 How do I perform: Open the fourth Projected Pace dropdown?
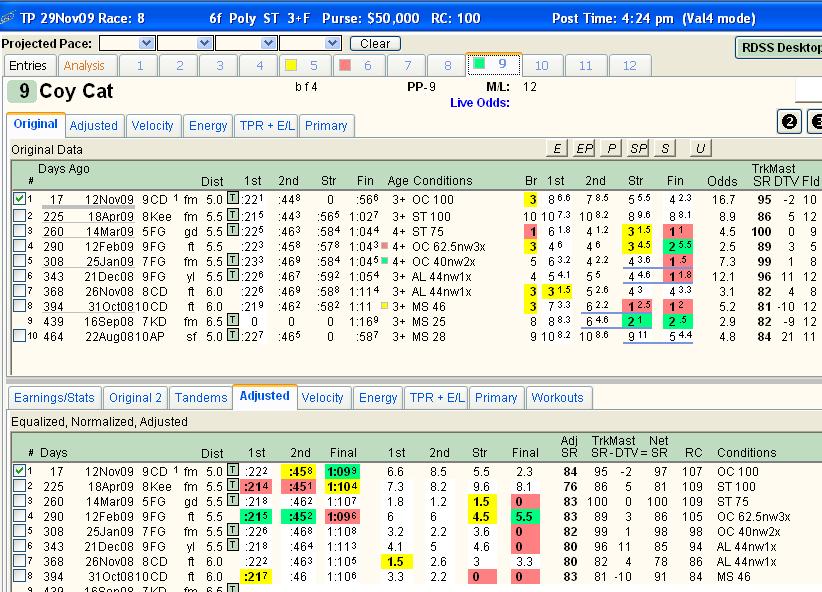[332, 43]
